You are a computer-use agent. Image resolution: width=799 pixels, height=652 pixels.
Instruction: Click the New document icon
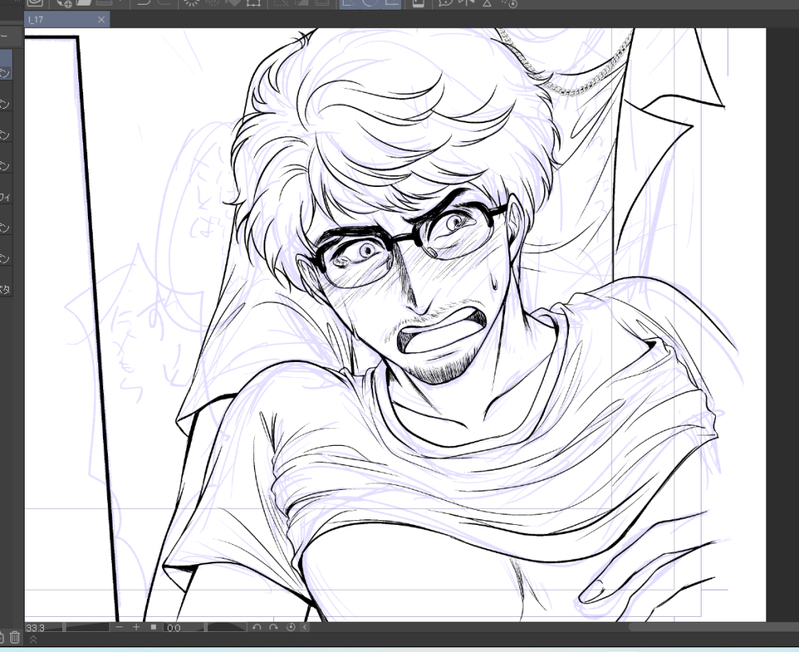tap(64, 3)
